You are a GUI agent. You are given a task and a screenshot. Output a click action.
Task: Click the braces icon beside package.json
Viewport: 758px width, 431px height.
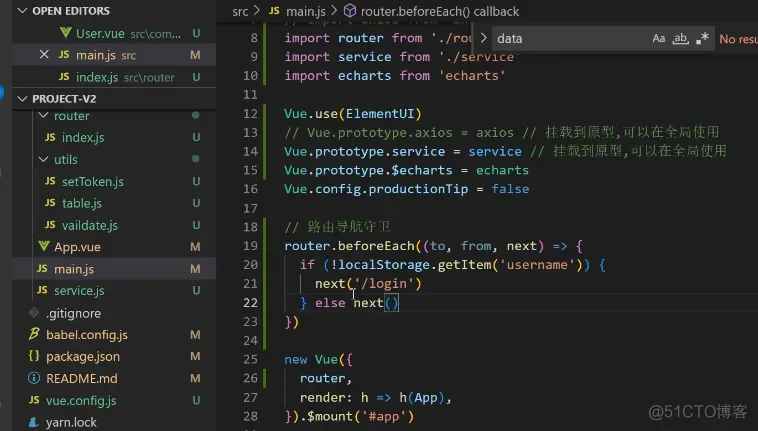34,356
